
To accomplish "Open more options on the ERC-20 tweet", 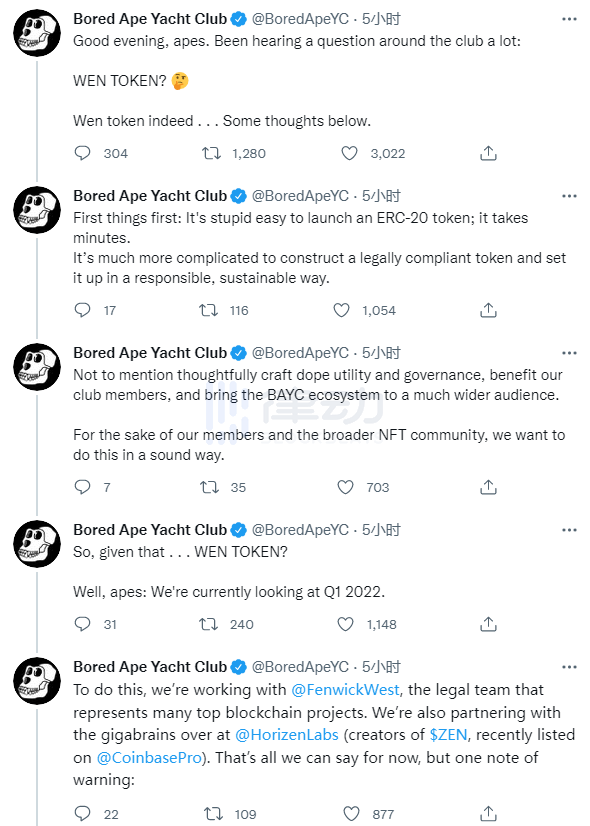I will [x=569, y=196].
